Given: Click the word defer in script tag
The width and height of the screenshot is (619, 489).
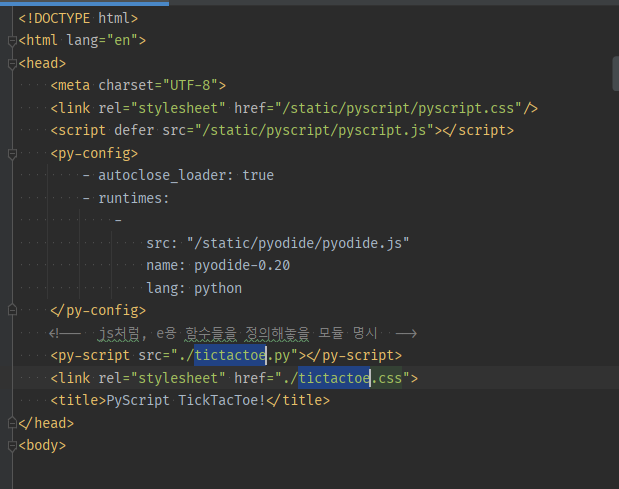Looking at the screenshot, I should tap(134, 130).
